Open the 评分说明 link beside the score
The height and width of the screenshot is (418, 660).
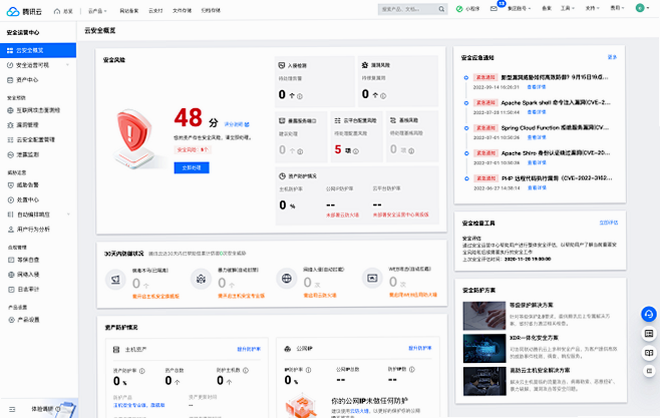[237, 125]
